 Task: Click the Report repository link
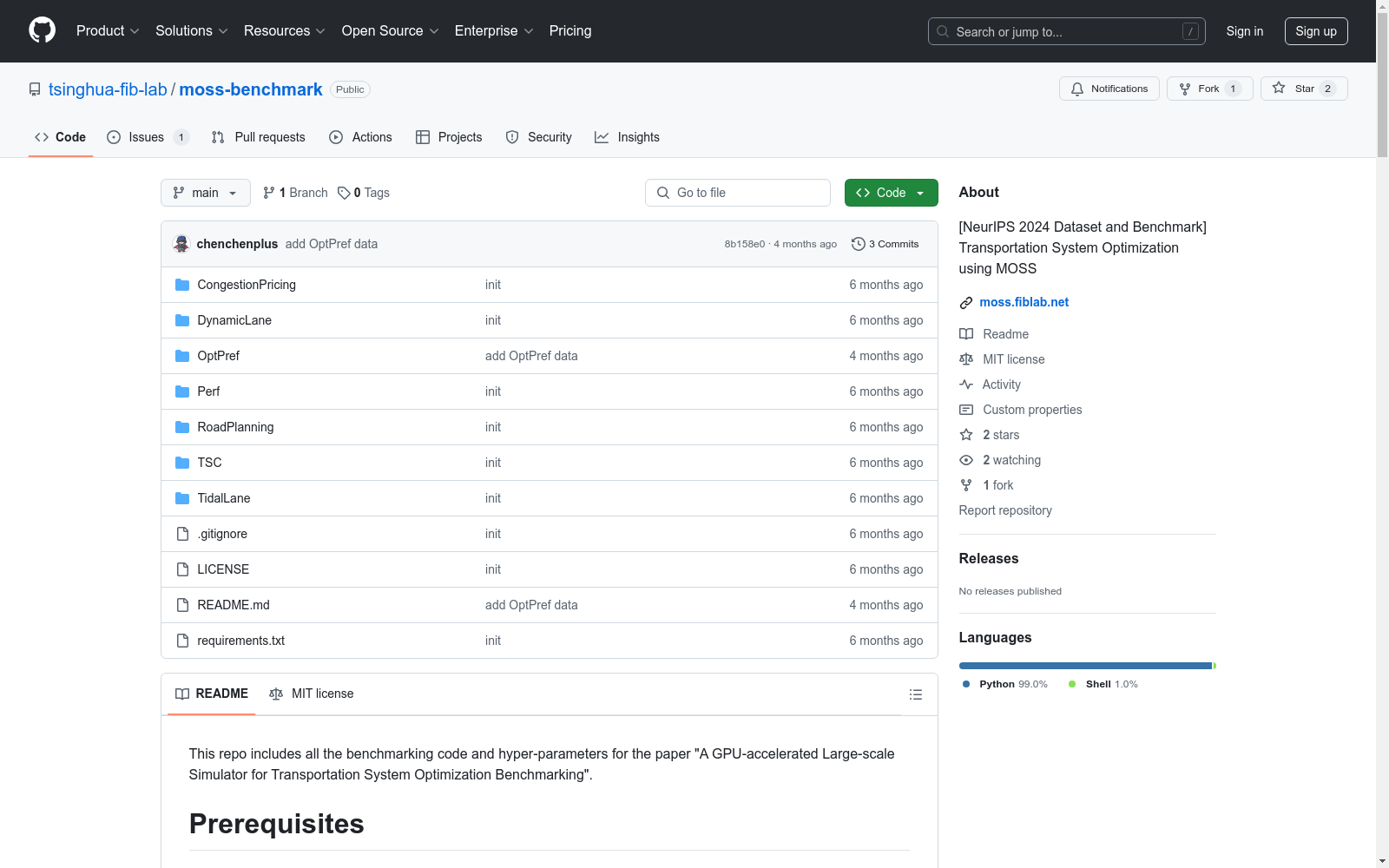pyautogui.click(x=1005, y=510)
